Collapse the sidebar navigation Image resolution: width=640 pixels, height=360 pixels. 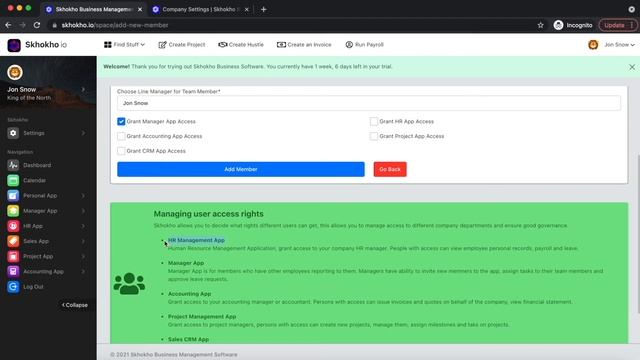pos(75,305)
